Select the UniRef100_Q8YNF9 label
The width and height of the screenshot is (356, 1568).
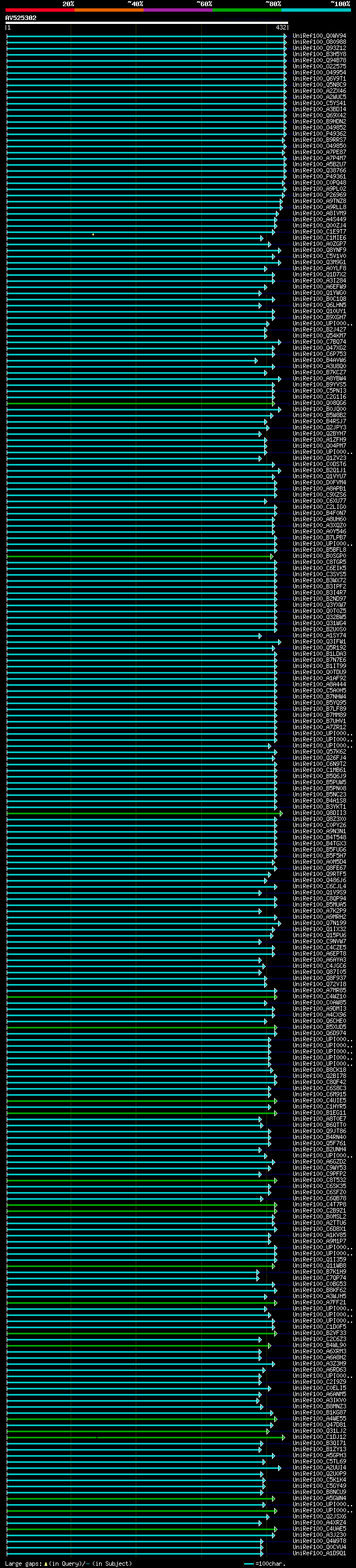(x=319, y=250)
